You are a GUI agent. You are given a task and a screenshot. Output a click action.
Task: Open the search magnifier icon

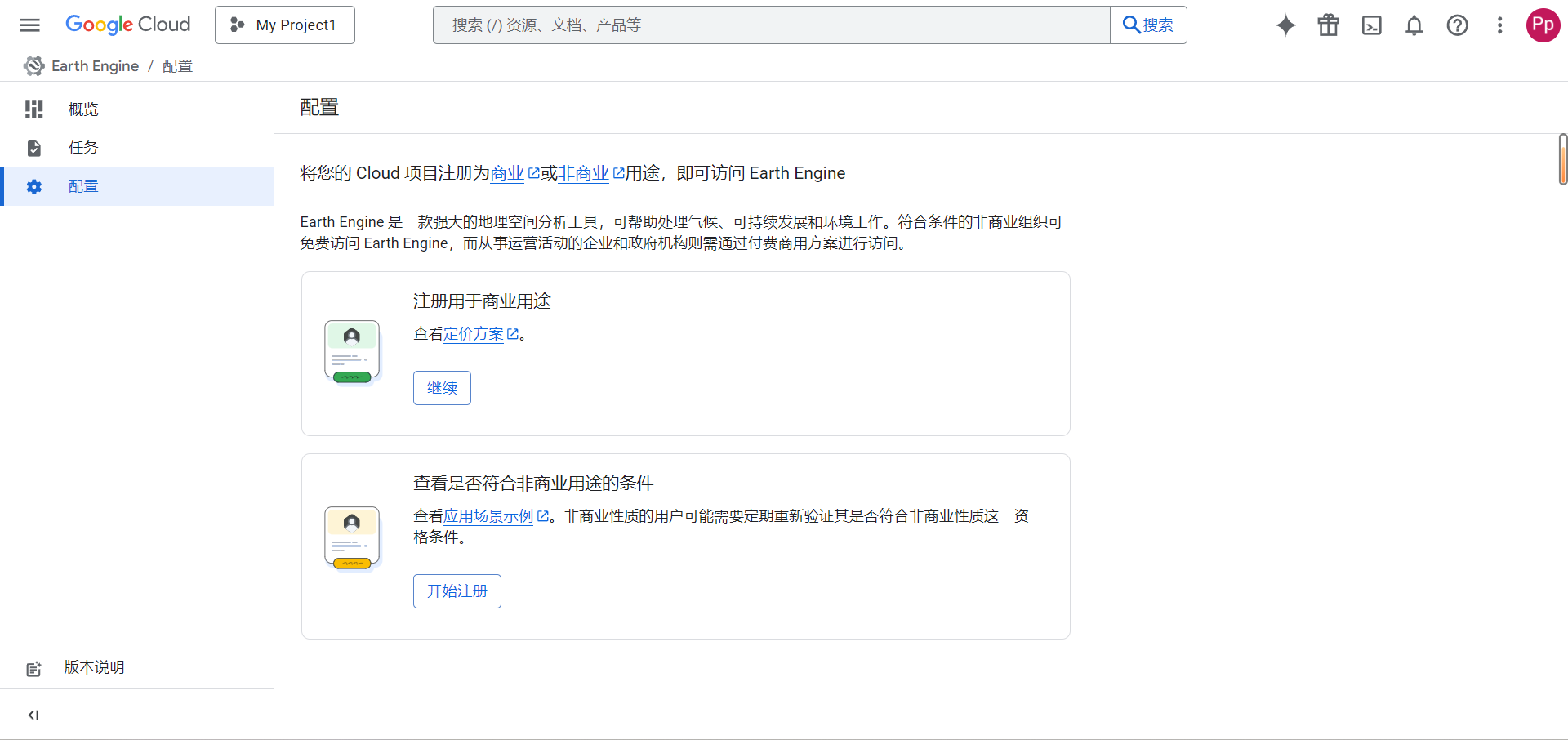click(x=1147, y=25)
